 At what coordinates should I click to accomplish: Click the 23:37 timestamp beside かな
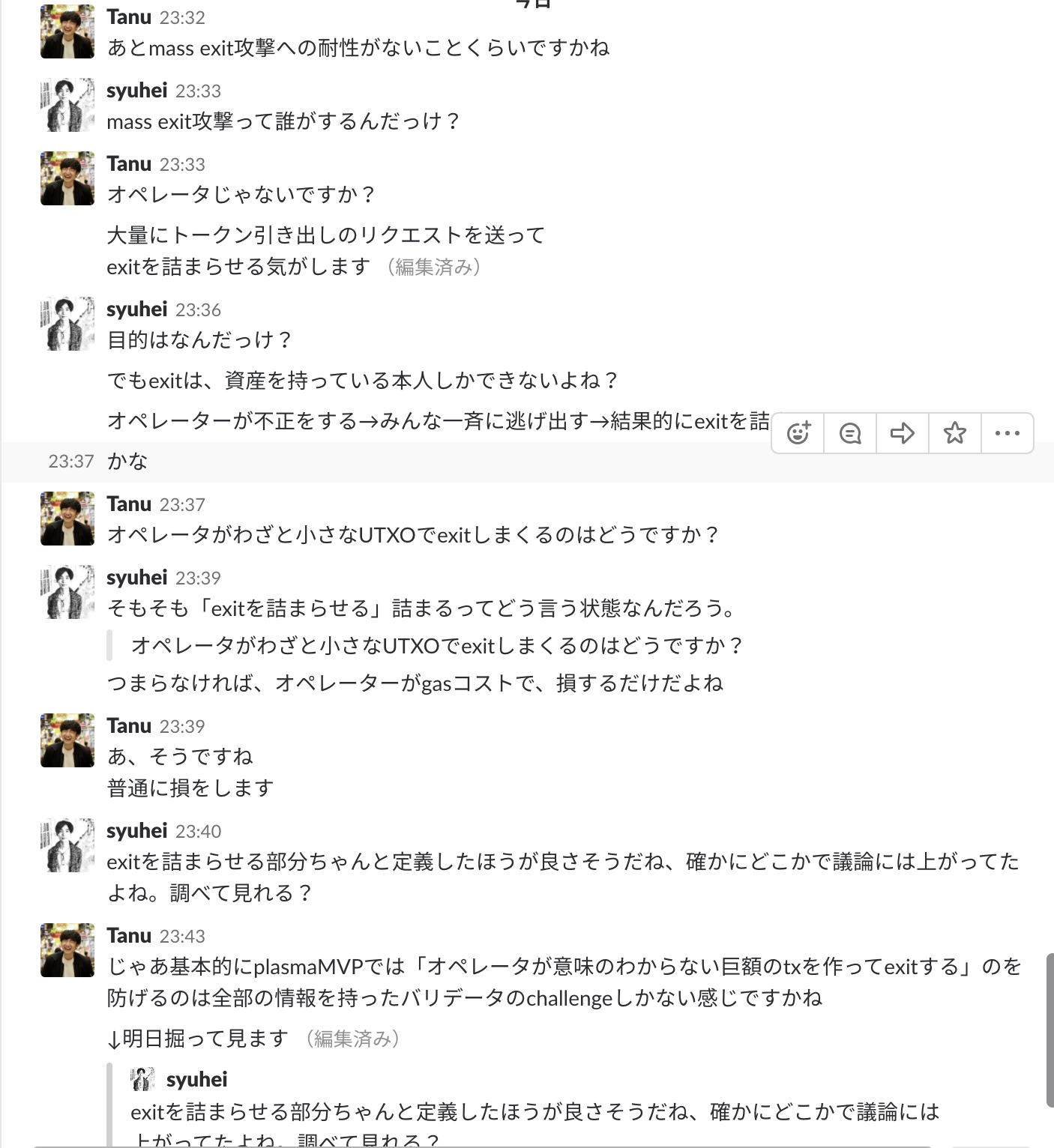71,461
